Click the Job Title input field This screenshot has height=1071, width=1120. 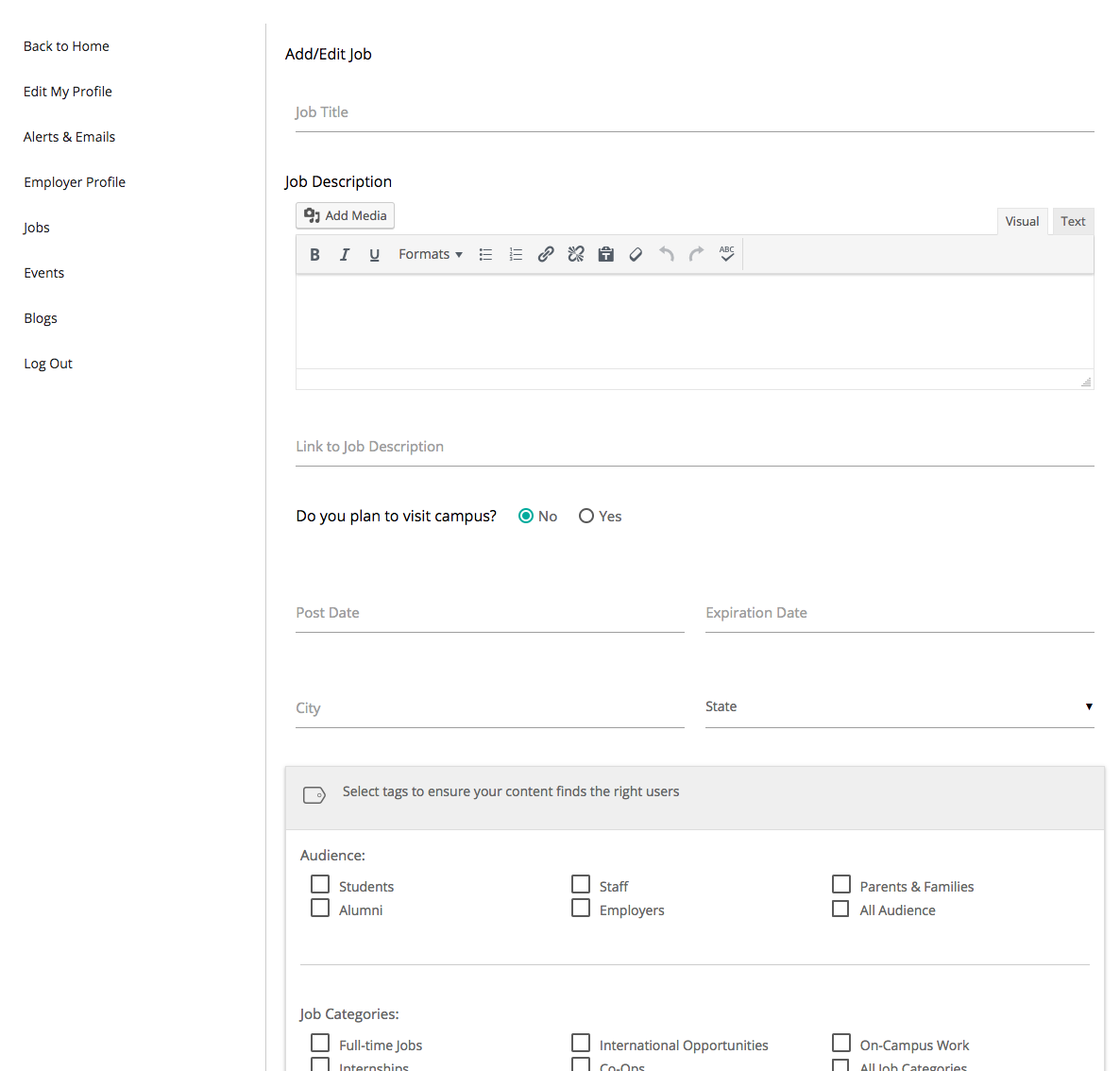tap(694, 112)
